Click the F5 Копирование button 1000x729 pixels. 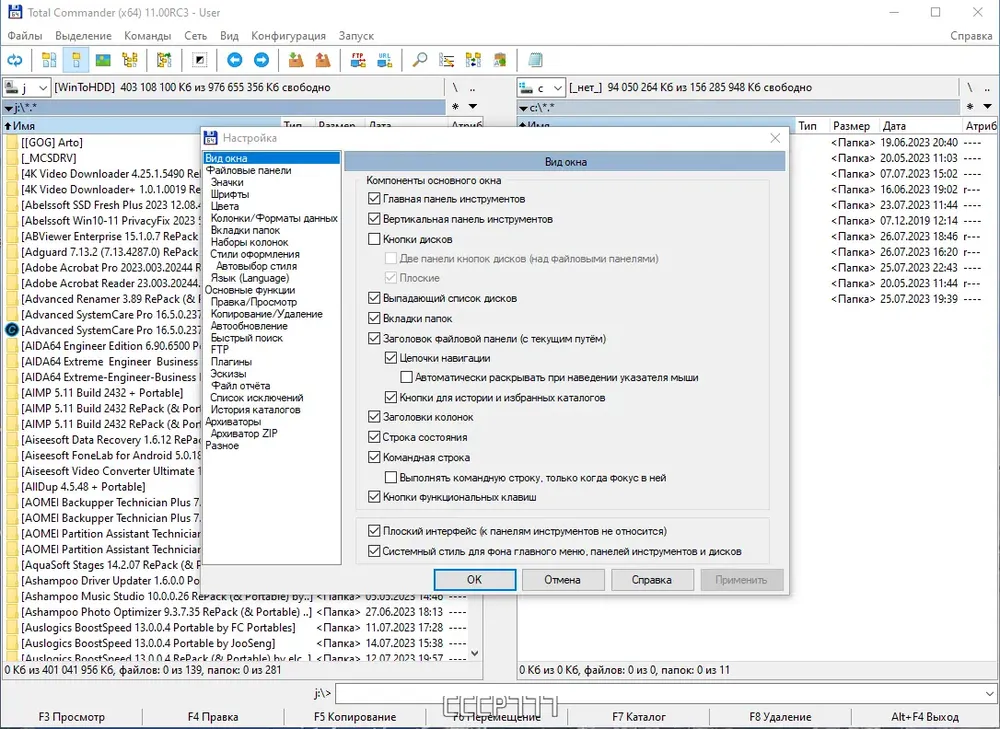click(x=355, y=717)
